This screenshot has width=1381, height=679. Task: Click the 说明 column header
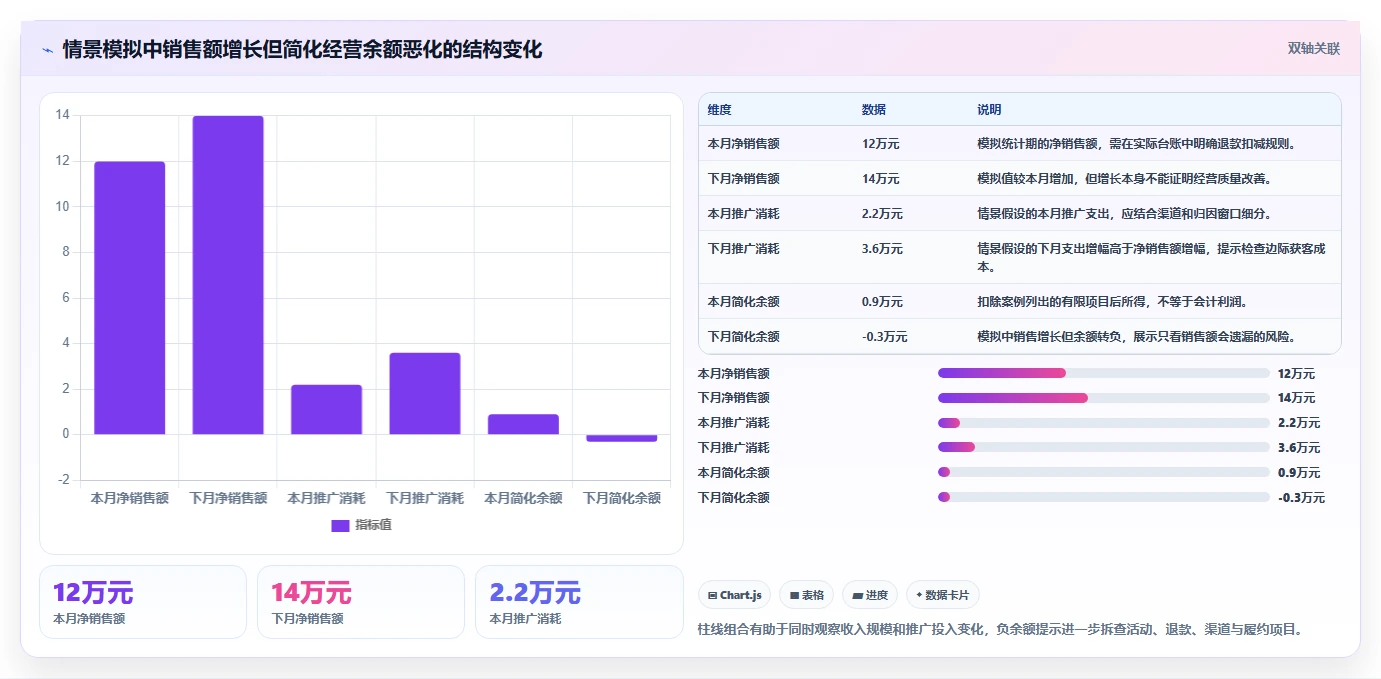[989, 110]
